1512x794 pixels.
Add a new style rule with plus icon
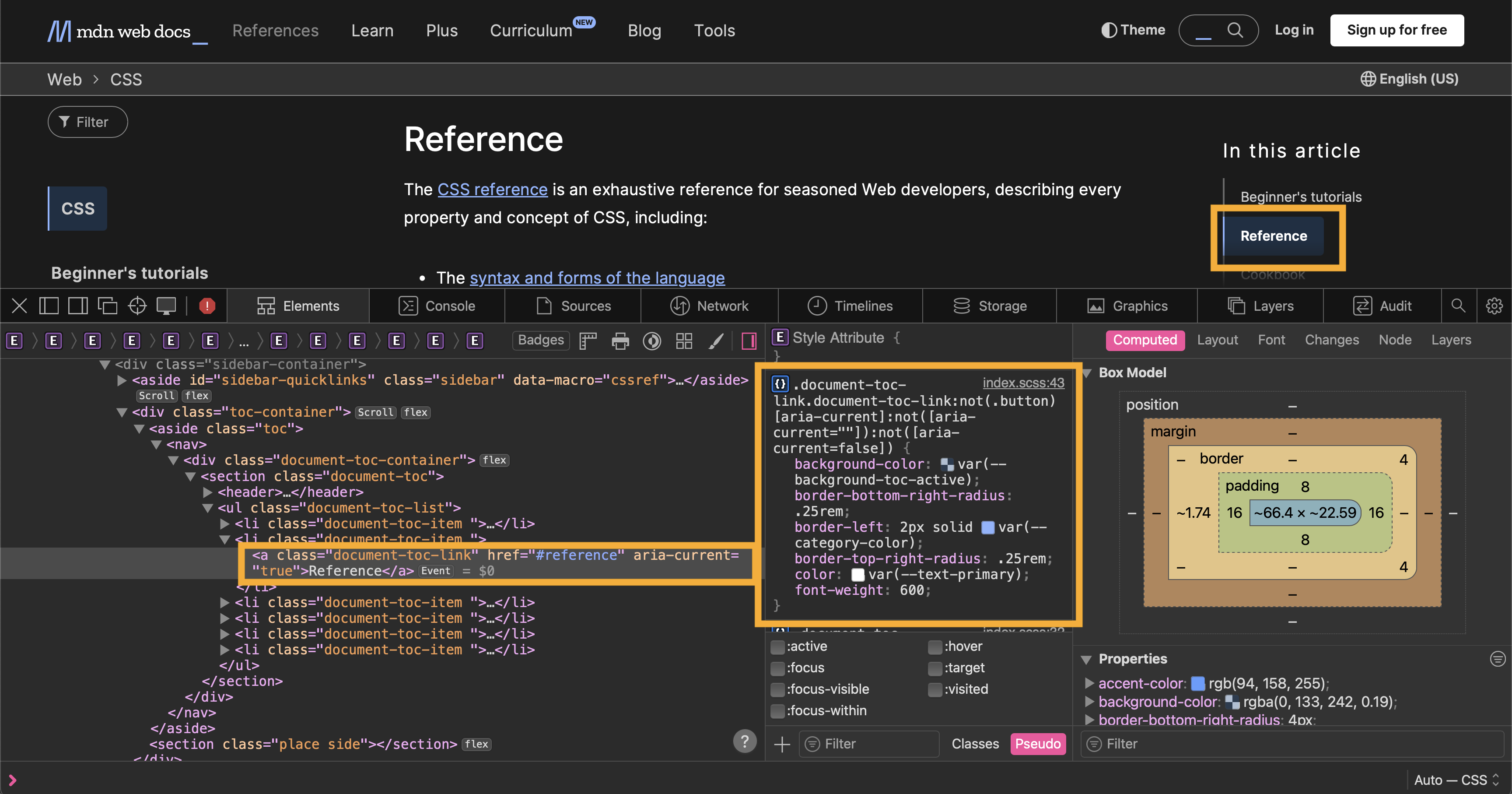click(782, 744)
